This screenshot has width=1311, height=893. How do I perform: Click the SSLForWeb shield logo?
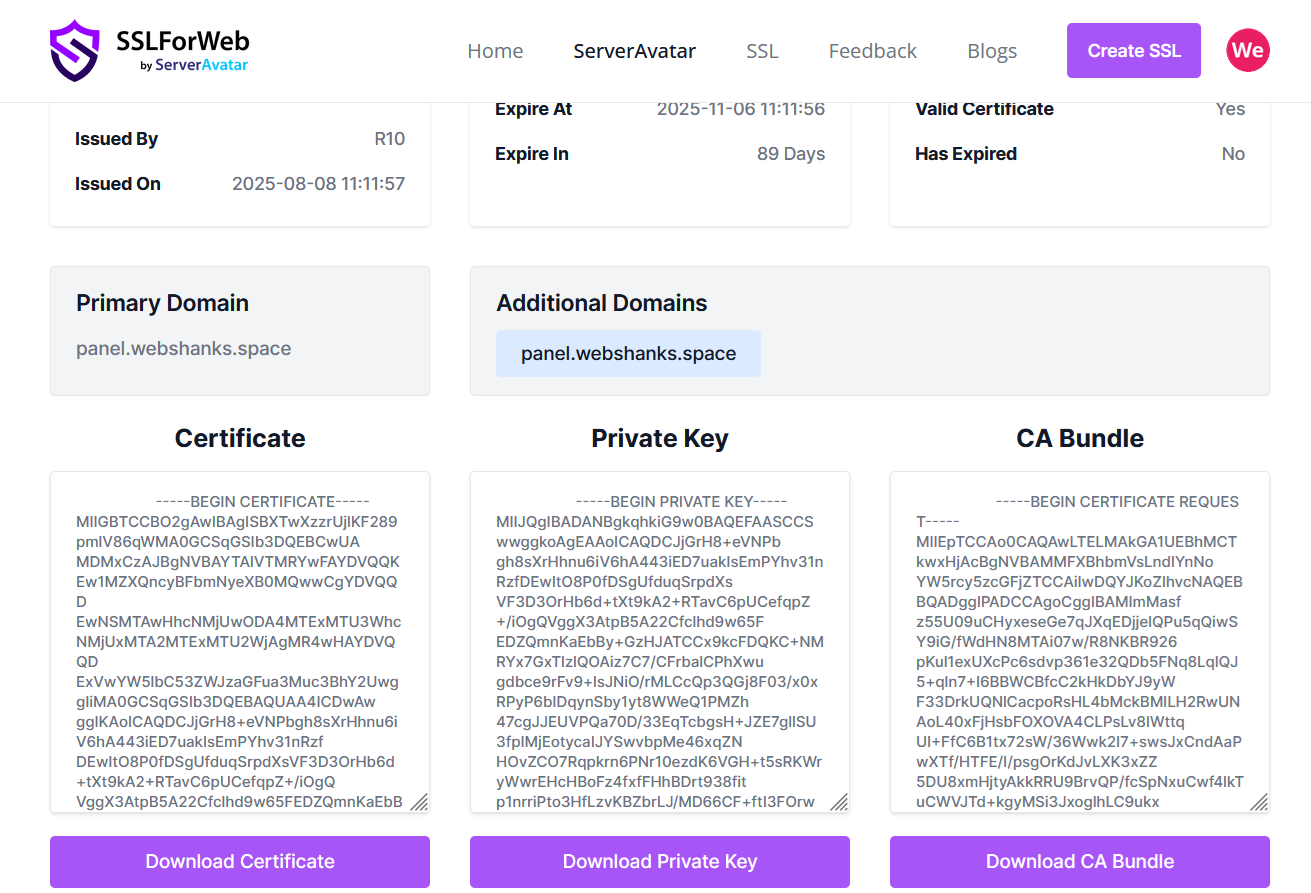tap(75, 51)
